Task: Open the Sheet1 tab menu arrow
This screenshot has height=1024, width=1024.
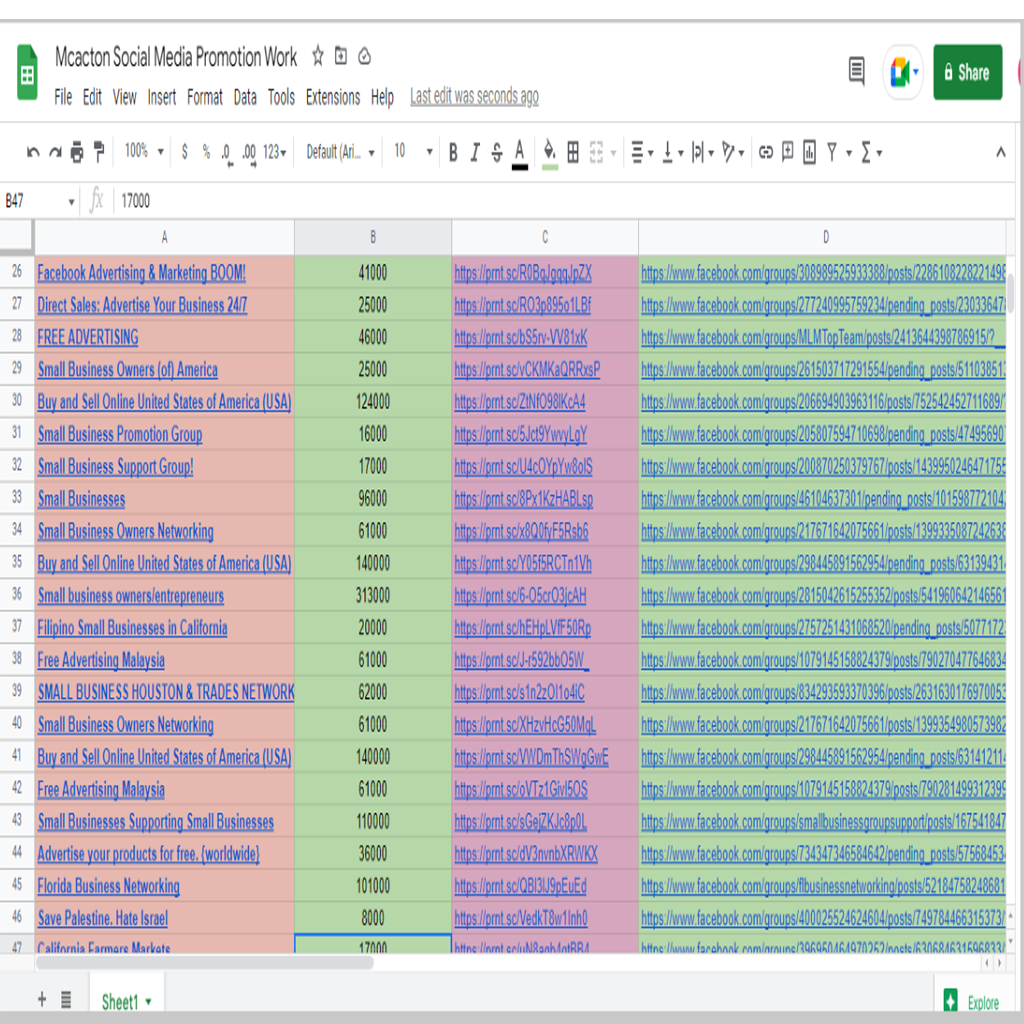Action: tap(149, 1002)
